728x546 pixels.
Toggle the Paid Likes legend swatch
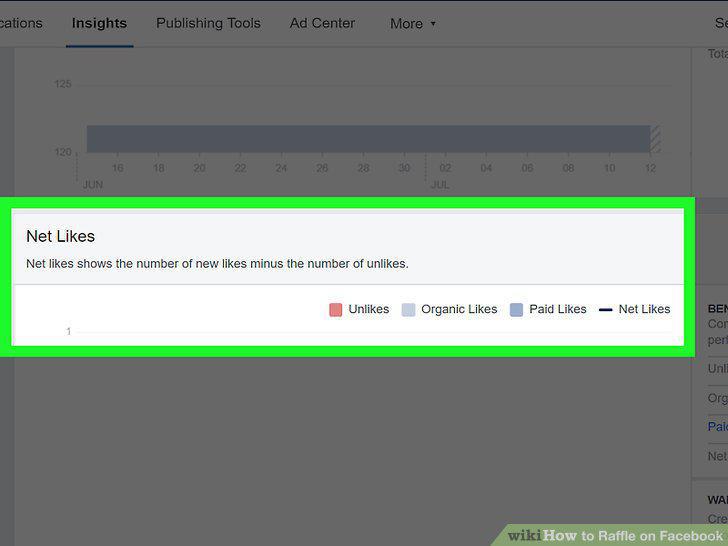coord(516,310)
